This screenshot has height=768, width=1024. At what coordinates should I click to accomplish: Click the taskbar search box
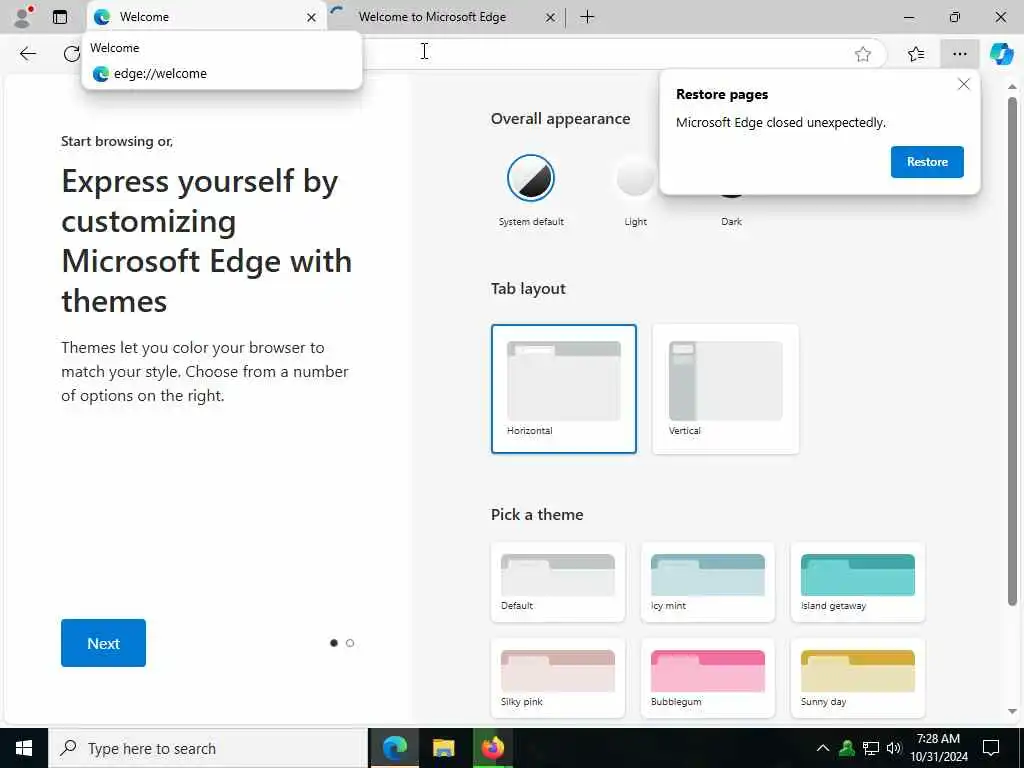pyautogui.click(x=208, y=748)
